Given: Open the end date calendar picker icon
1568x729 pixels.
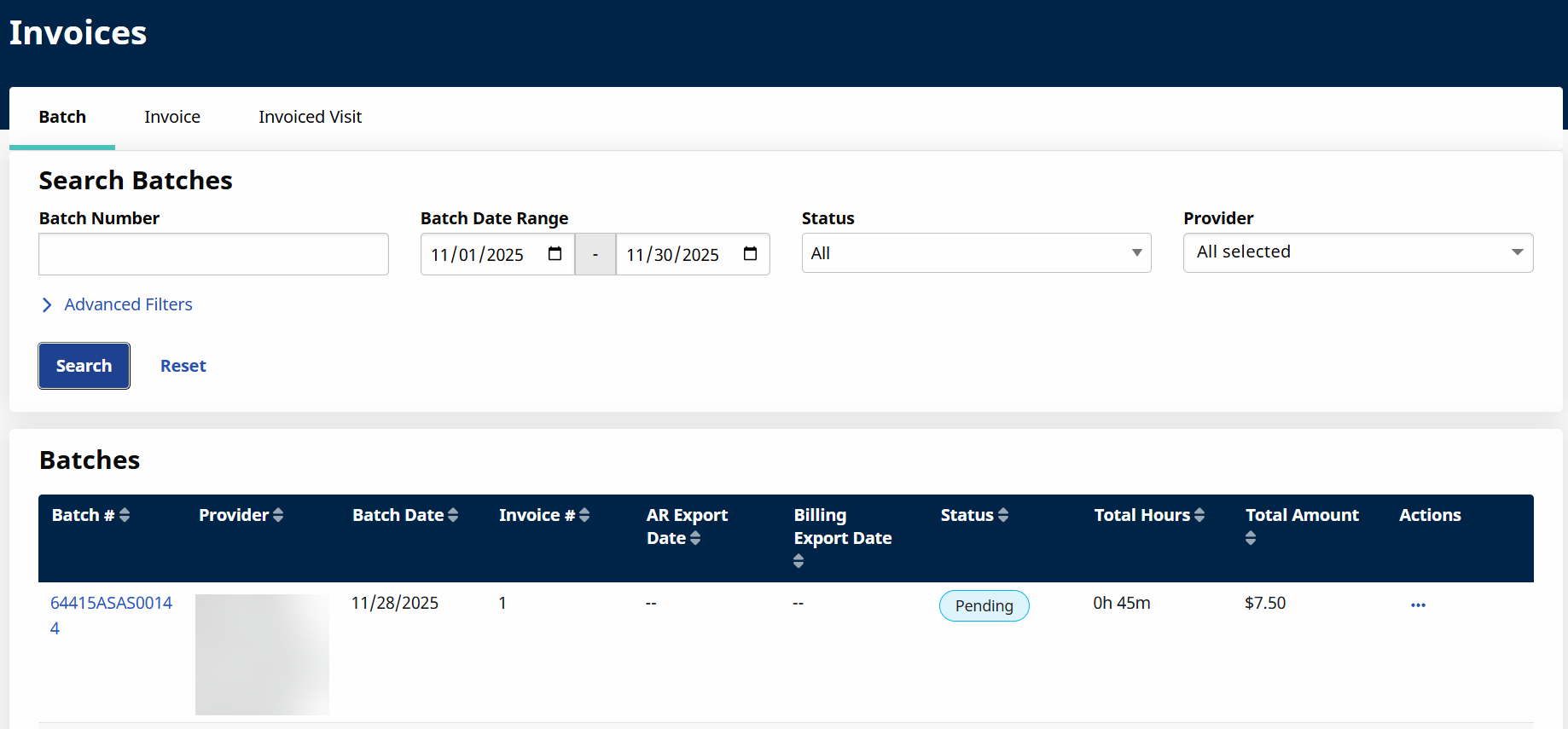Looking at the screenshot, I should point(750,254).
